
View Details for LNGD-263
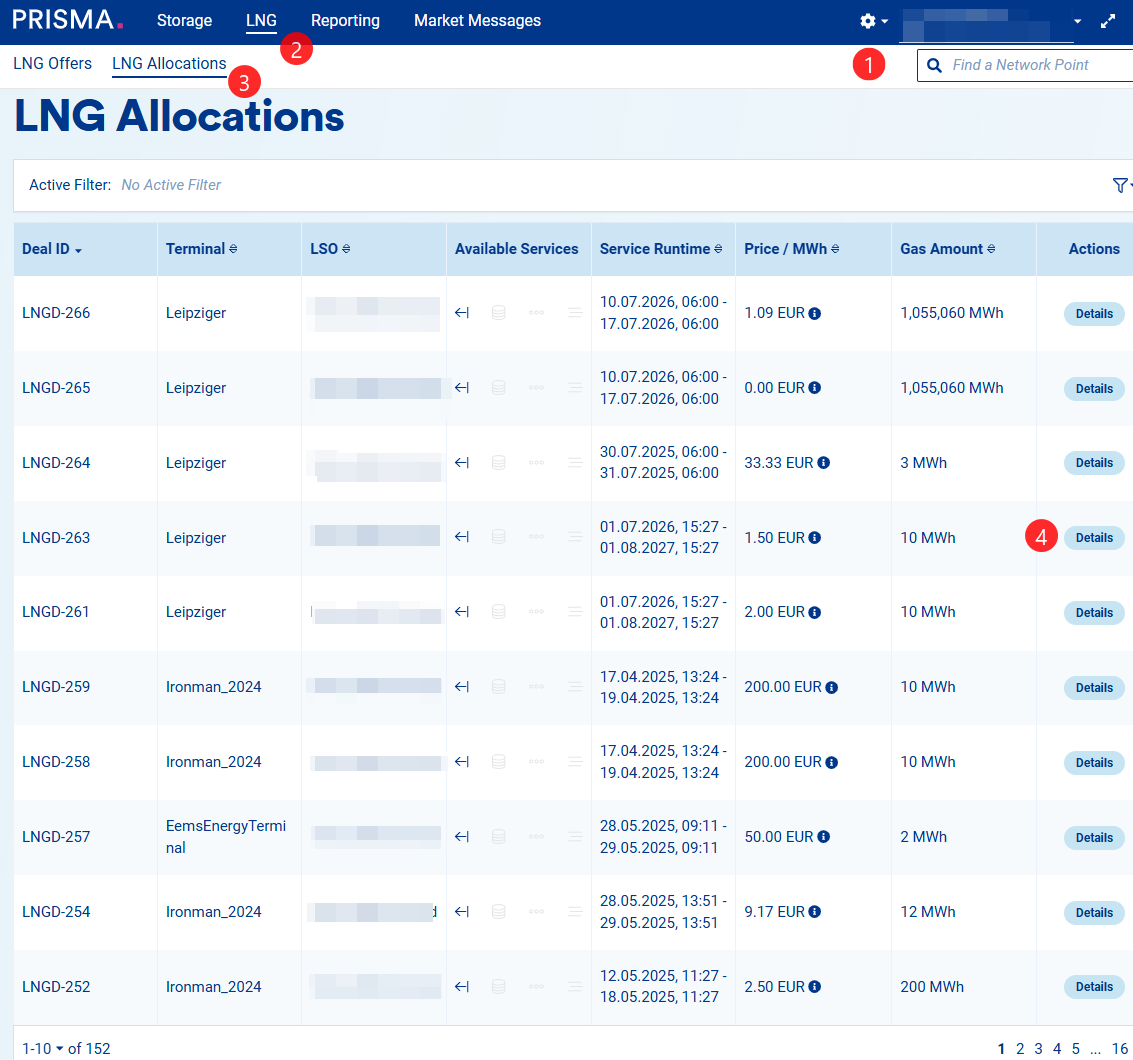(x=1094, y=538)
